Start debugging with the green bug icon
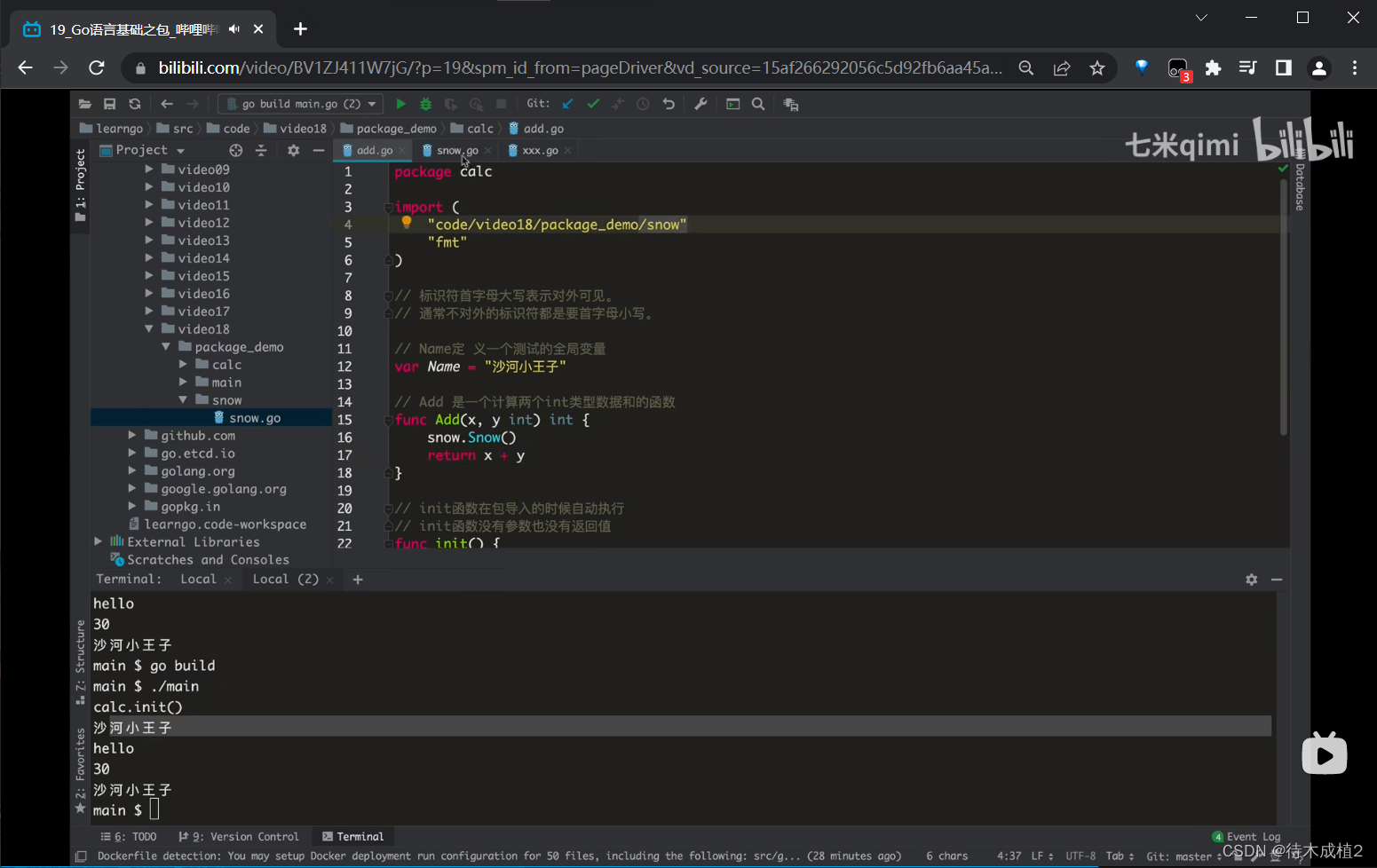1377x868 pixels. pyautogui.click(x=426, y=104)
